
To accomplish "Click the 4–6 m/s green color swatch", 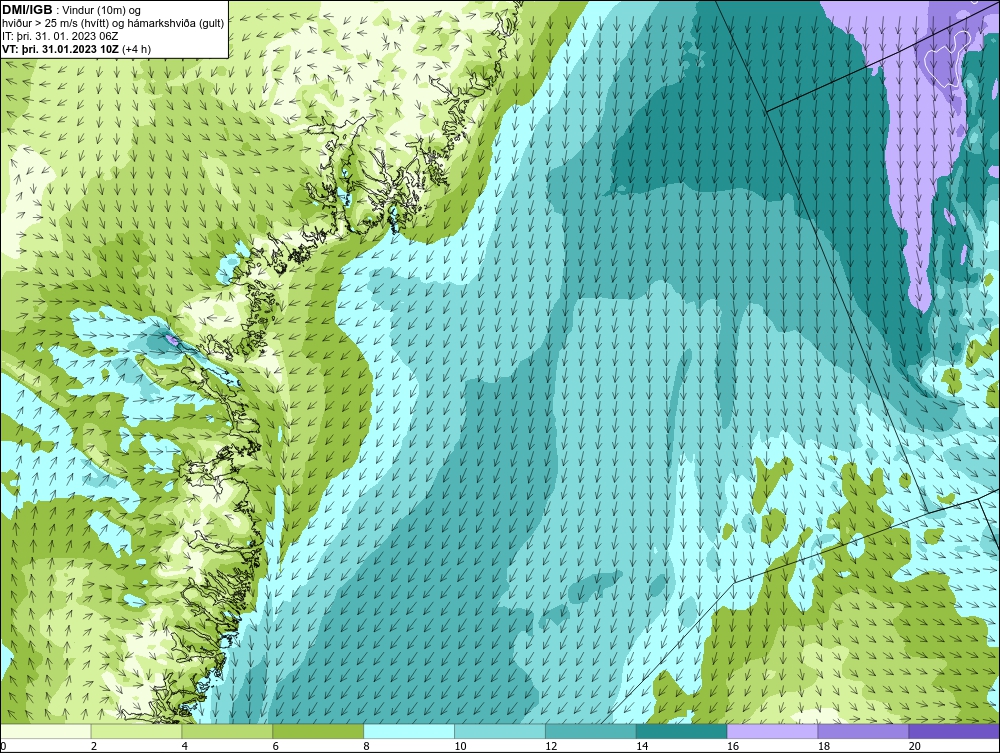I will (227, 731).
